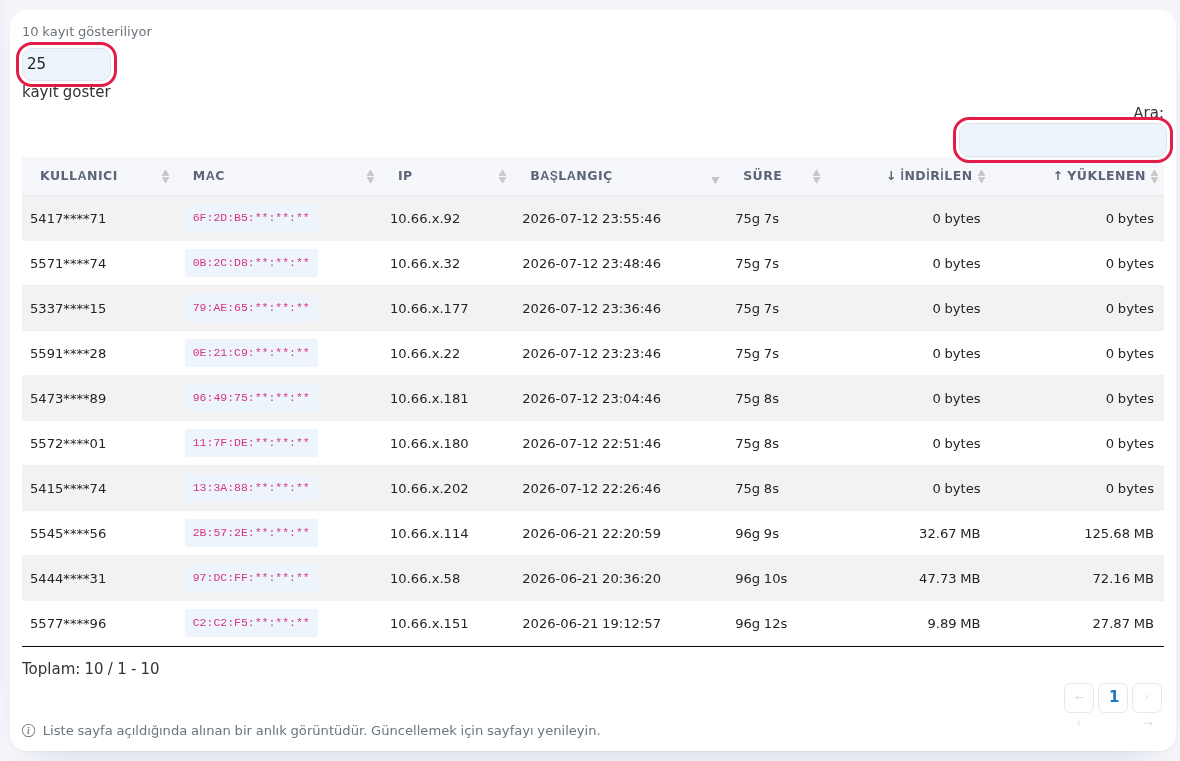Sort by MAC column sort icon
Image resolution: width=1180 pixels, height=761 pixels.
370,176
